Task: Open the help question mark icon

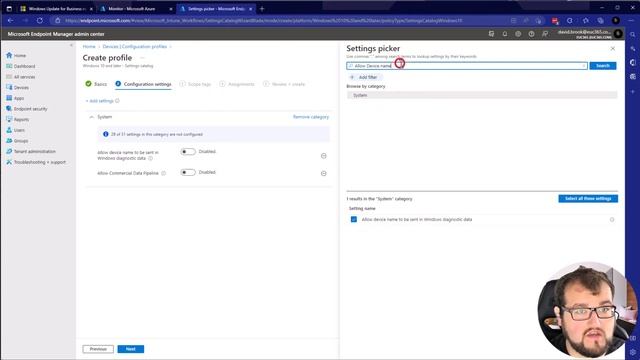Action: (531, 34)
